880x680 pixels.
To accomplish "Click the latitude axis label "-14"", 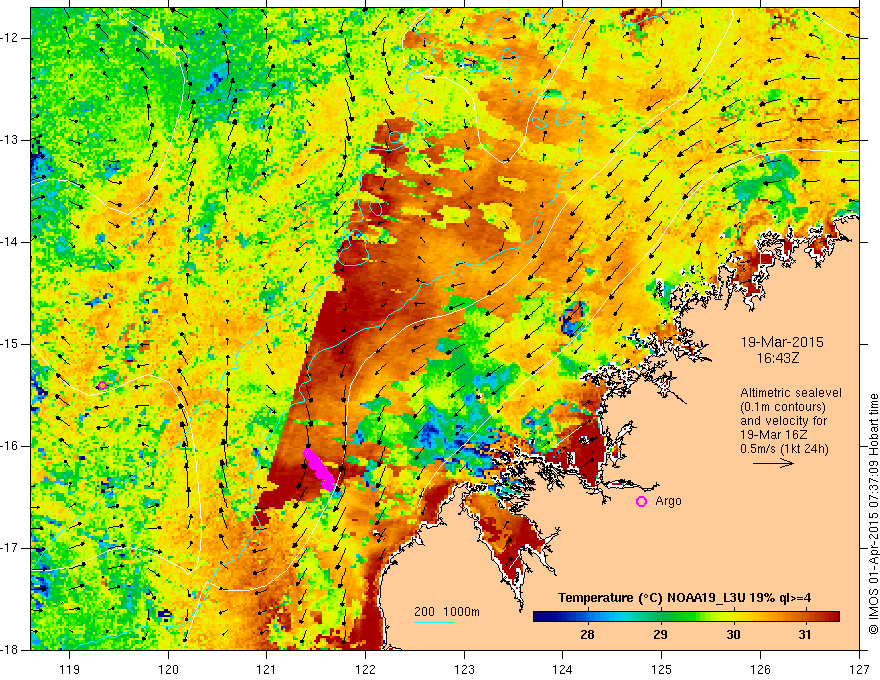I will [11, 242].
